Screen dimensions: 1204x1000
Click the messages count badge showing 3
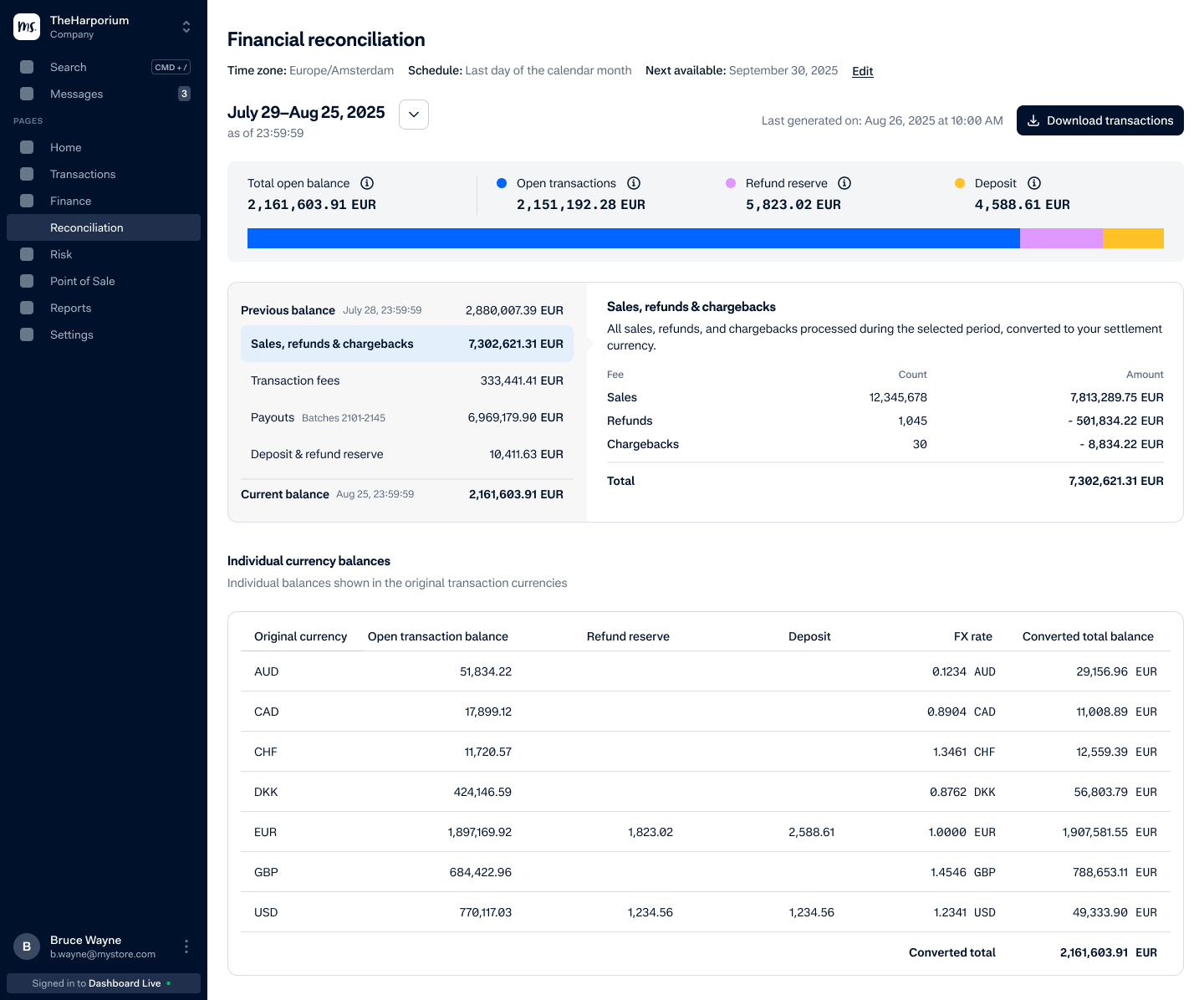click(x=184, y=94)
